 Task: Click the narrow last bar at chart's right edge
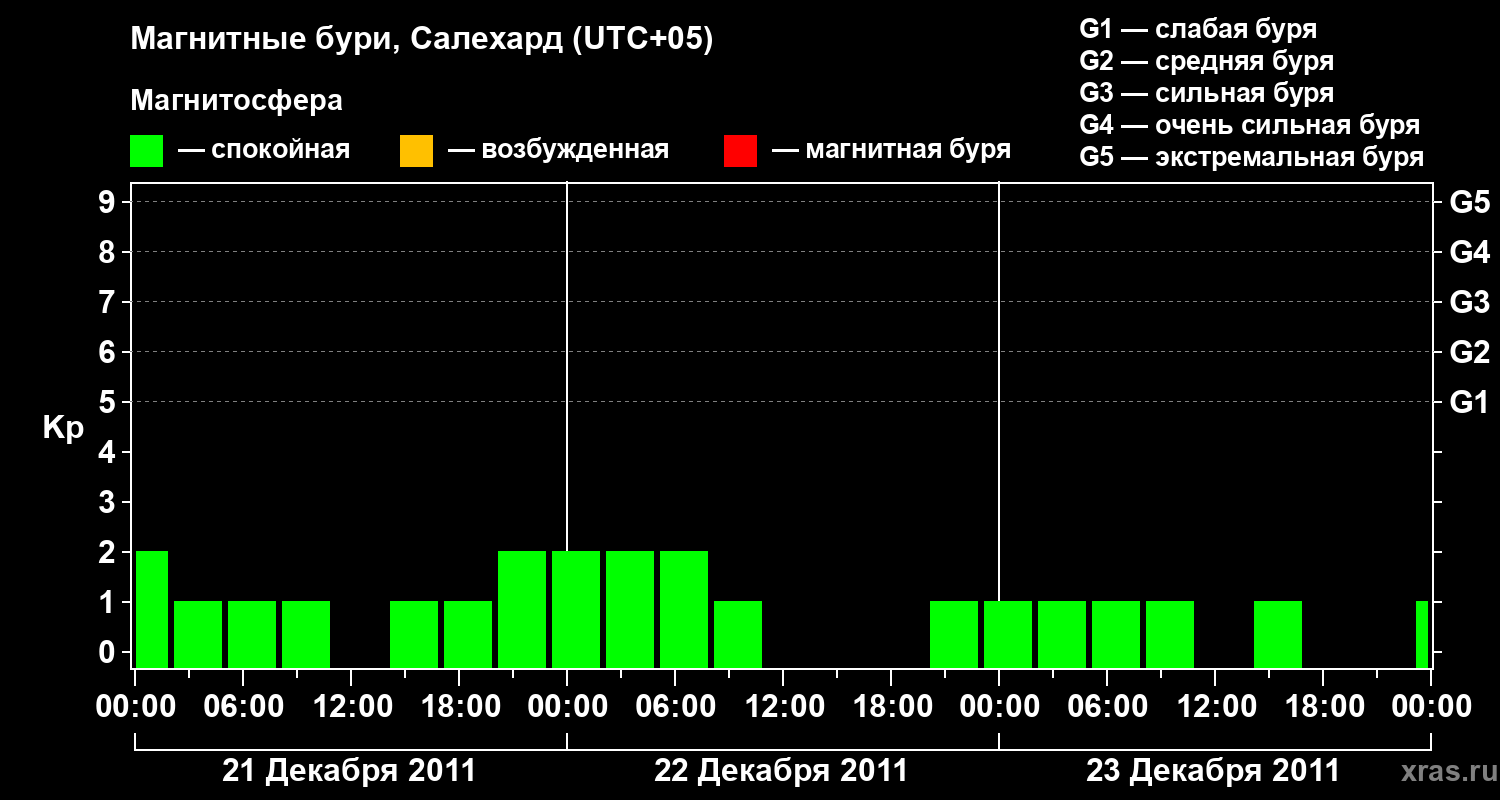tap(1422, 634)
